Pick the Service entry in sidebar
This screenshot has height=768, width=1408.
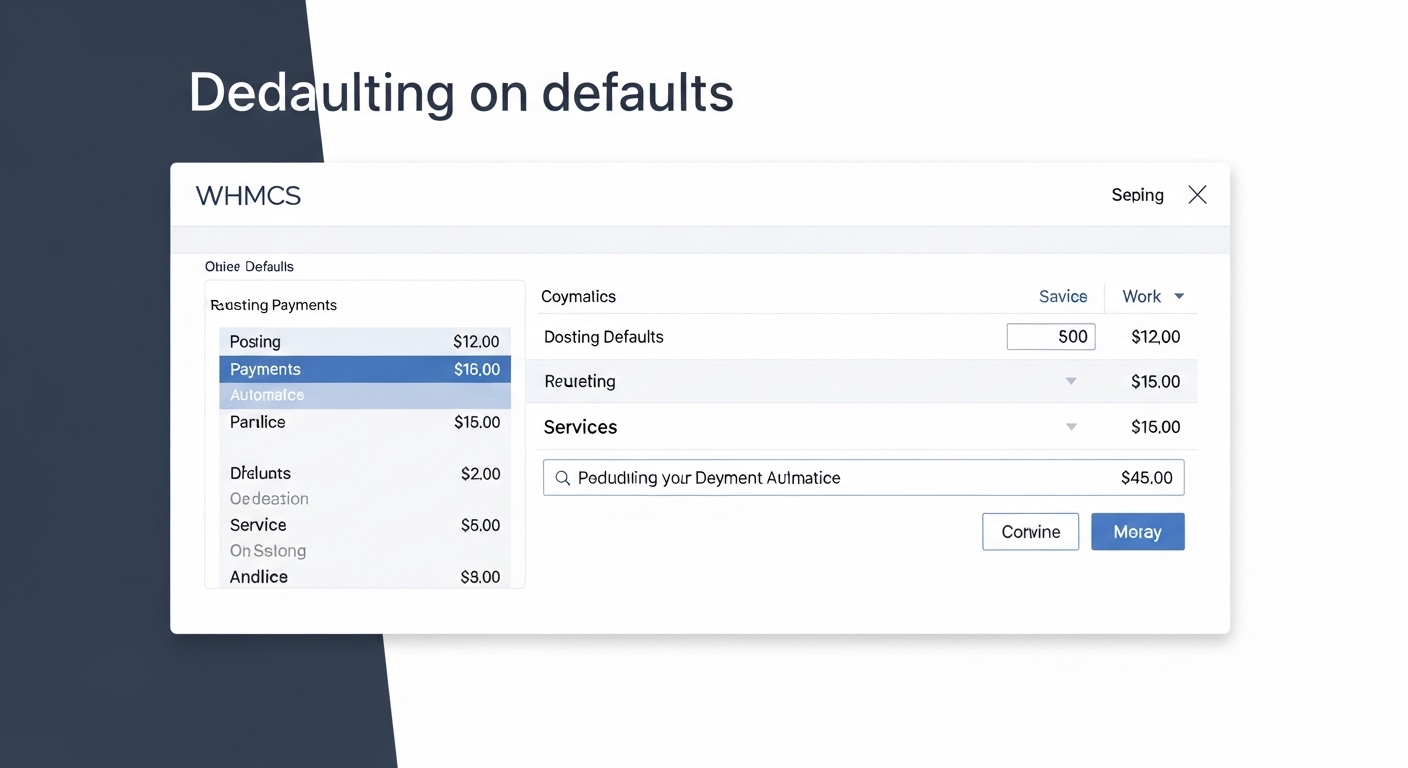(365, 525)
